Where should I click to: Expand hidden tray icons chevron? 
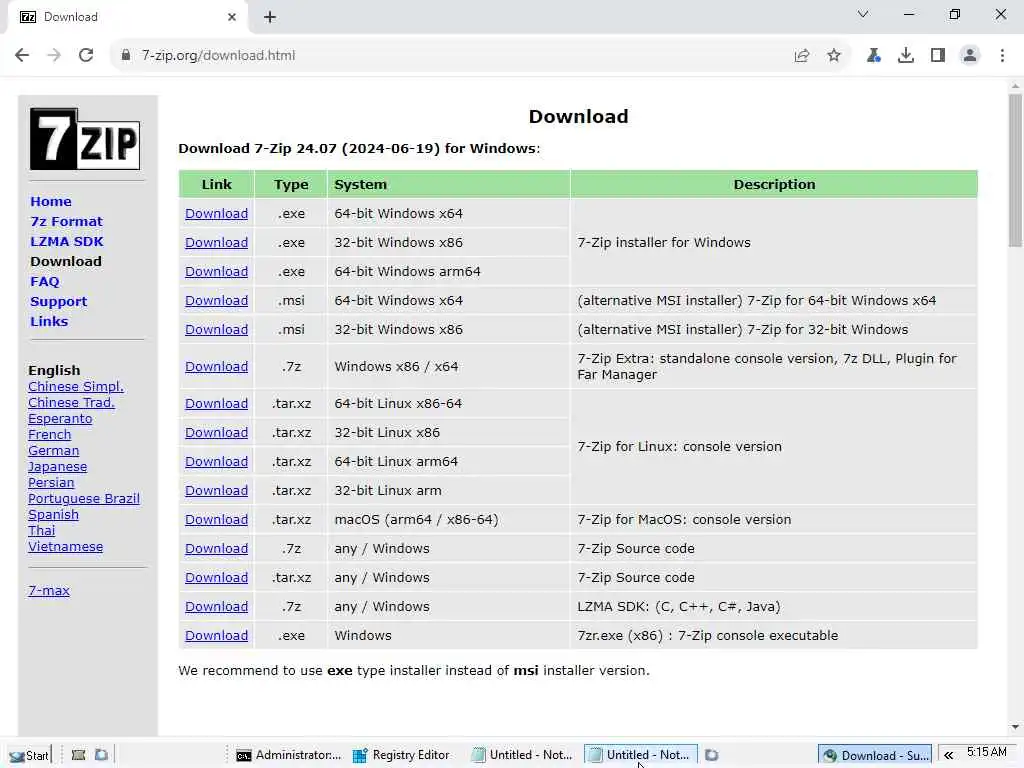(x=948, y=755)
